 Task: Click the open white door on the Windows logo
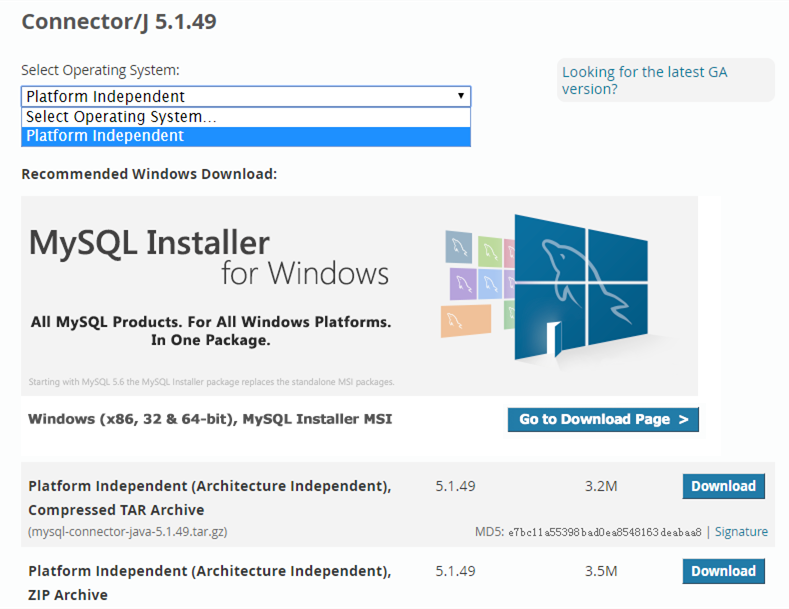(552, 340)
